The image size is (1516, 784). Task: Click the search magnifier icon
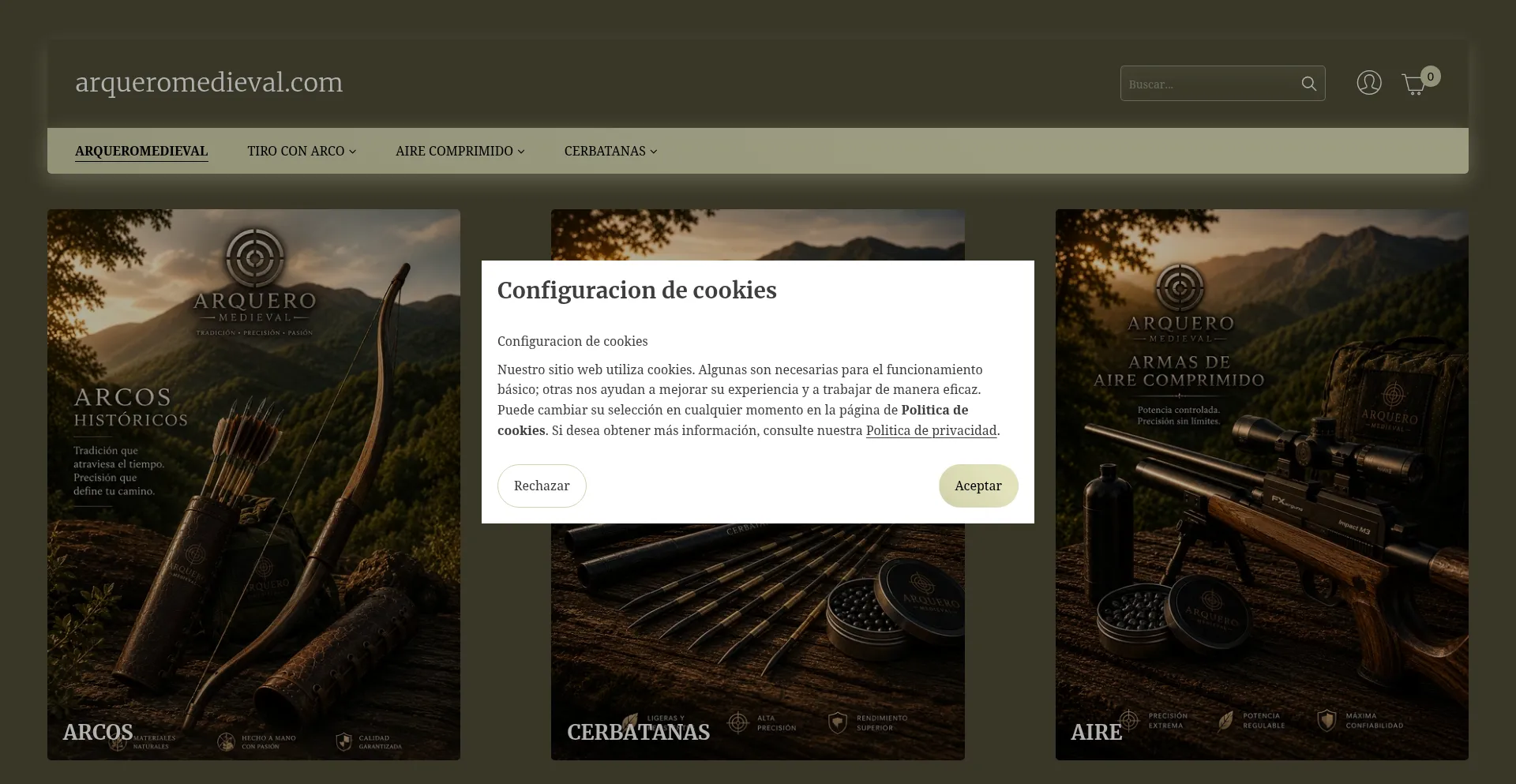1308,84
